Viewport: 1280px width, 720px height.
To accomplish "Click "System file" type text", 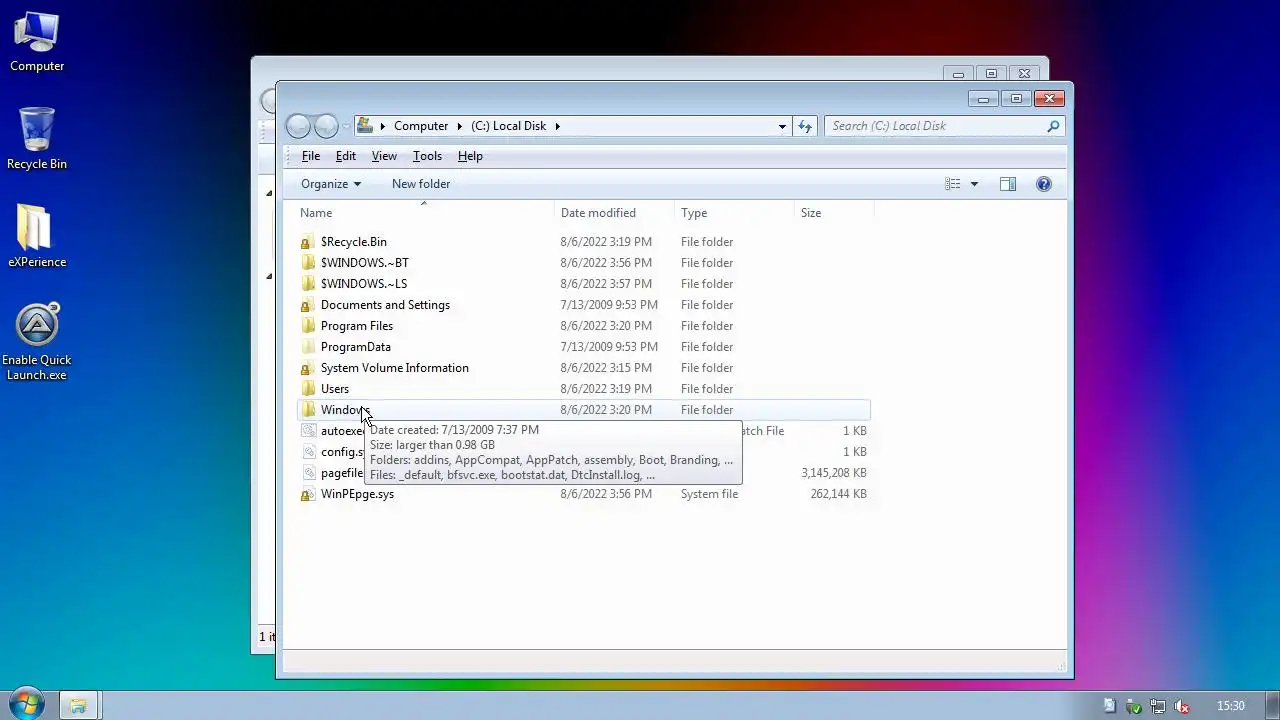I will click(710, 494).
